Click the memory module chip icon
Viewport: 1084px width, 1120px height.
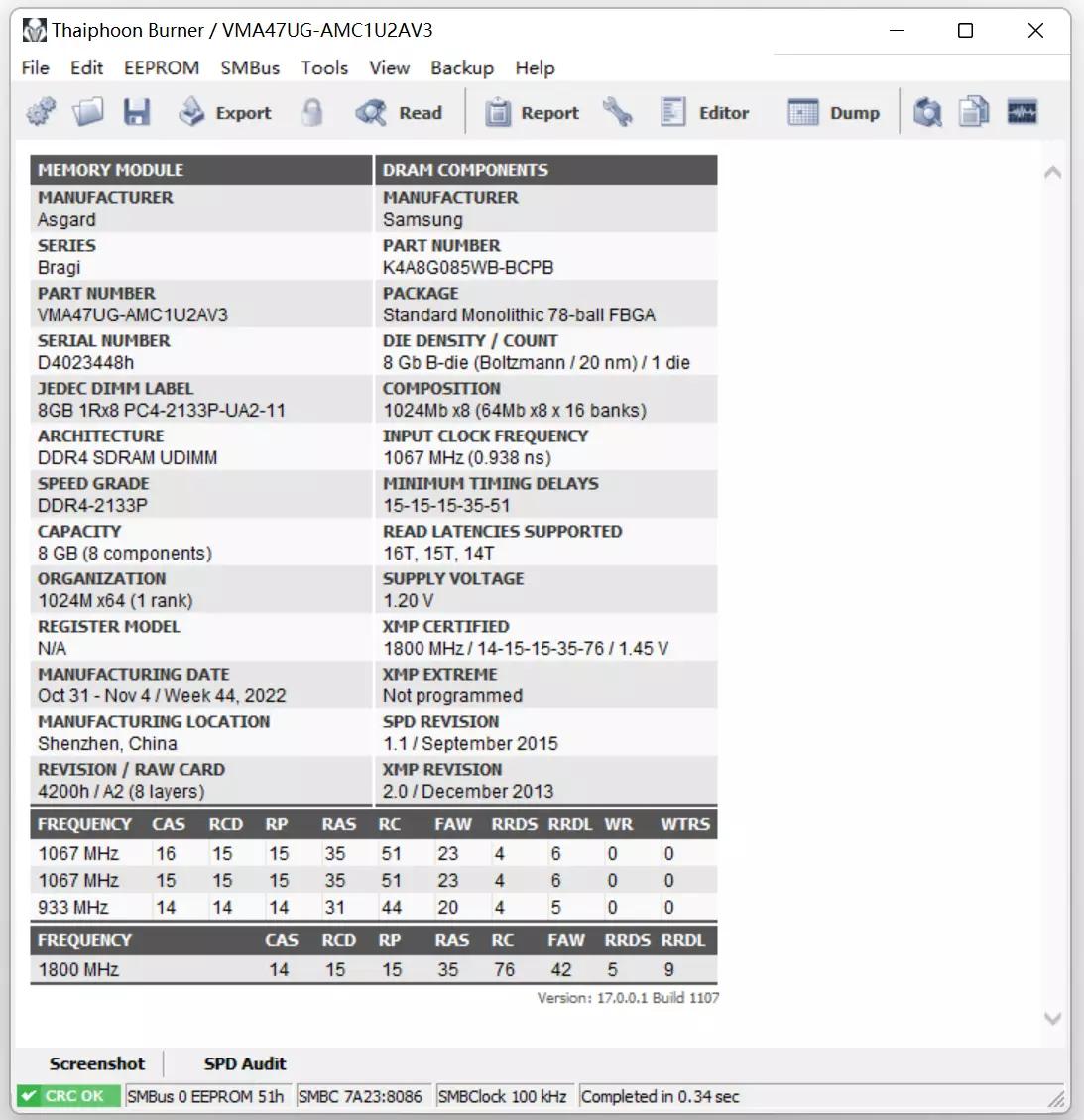tap(1022, 112)
